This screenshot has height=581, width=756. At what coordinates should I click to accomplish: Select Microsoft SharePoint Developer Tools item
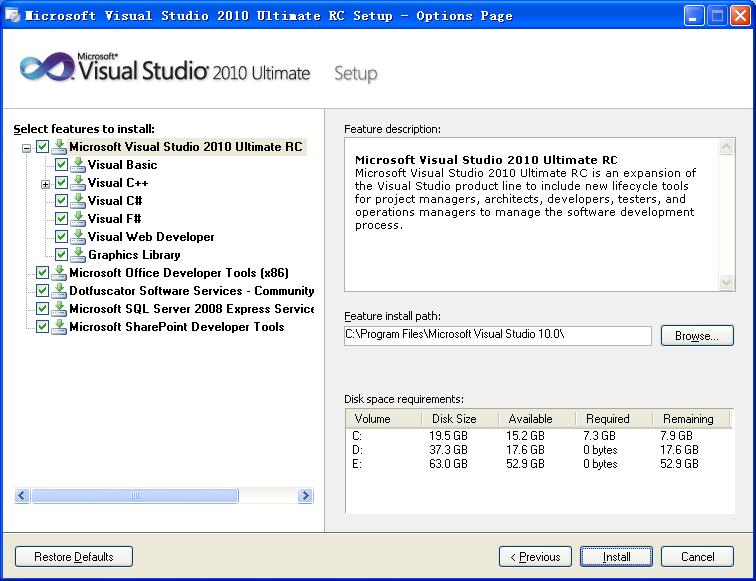coord(176,327)
